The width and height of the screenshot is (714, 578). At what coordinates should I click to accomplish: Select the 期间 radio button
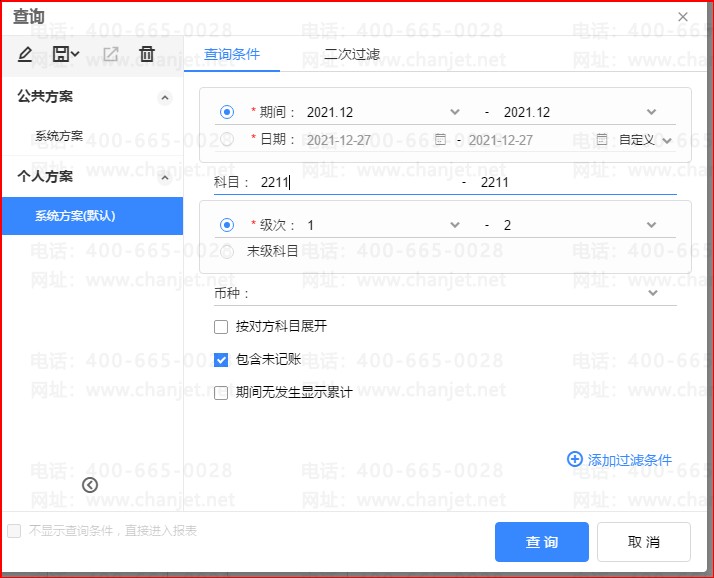[227, 112]
